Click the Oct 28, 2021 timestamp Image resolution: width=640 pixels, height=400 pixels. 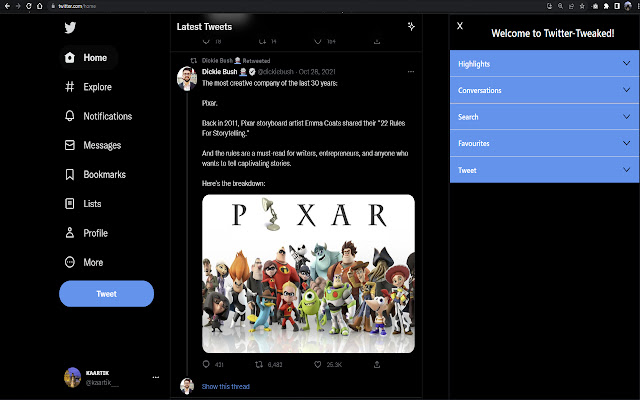coord(317,72)
